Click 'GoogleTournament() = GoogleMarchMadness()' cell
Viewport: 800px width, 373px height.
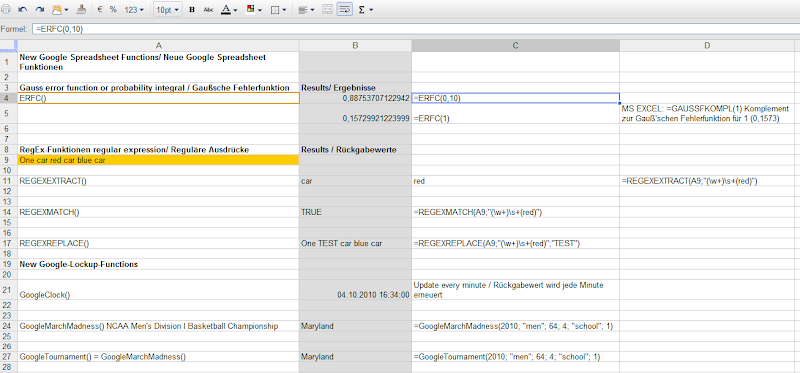pyautogui.click(x=158, y=357)
